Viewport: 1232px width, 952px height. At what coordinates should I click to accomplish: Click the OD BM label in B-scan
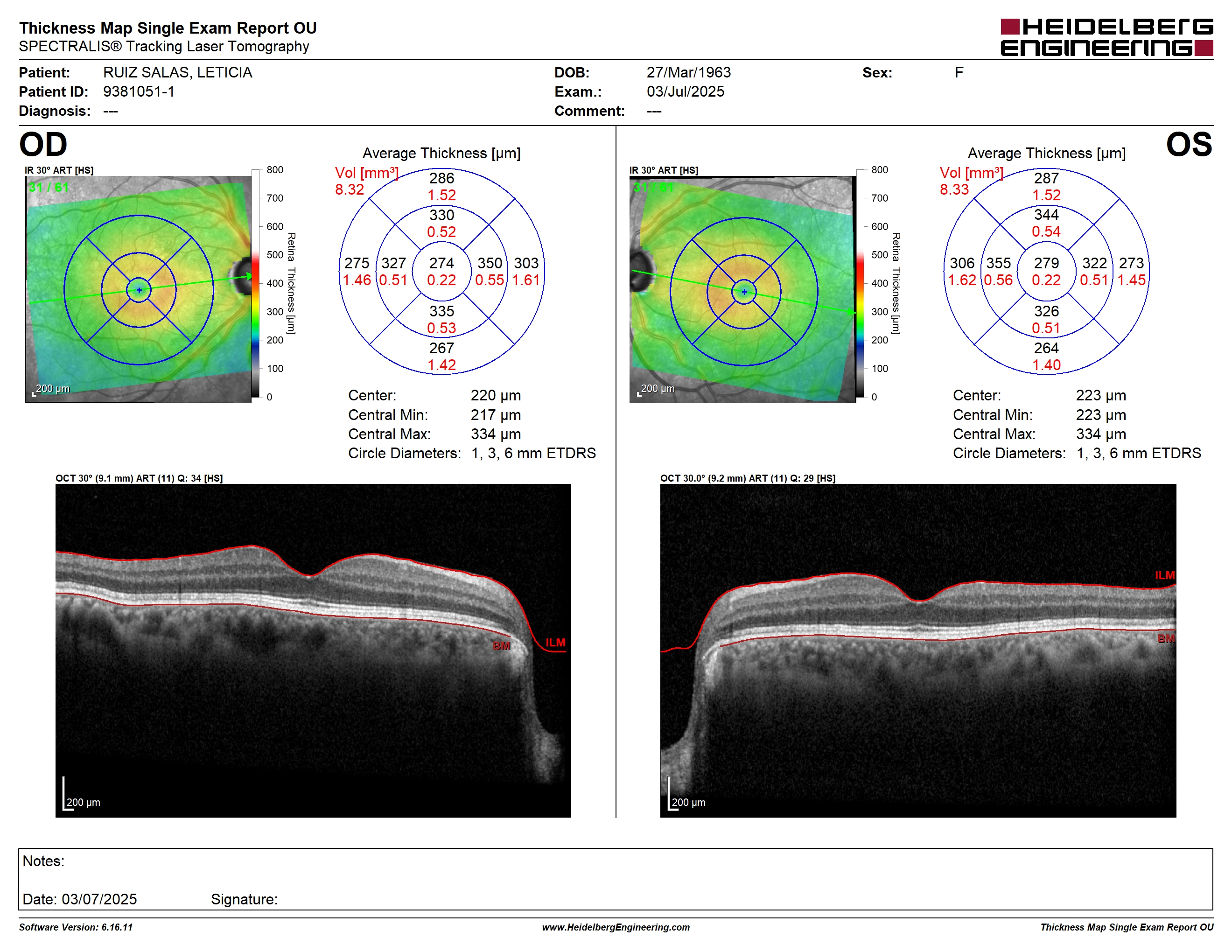502,646
